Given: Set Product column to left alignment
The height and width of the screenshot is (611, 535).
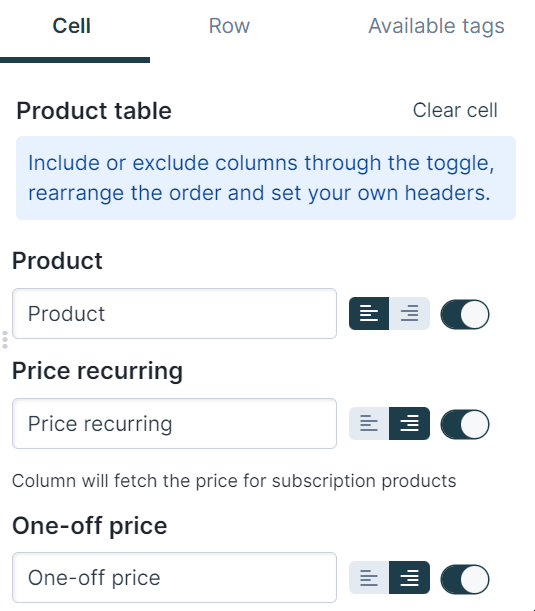Looking at the screenshot, I should coord(369,314).
